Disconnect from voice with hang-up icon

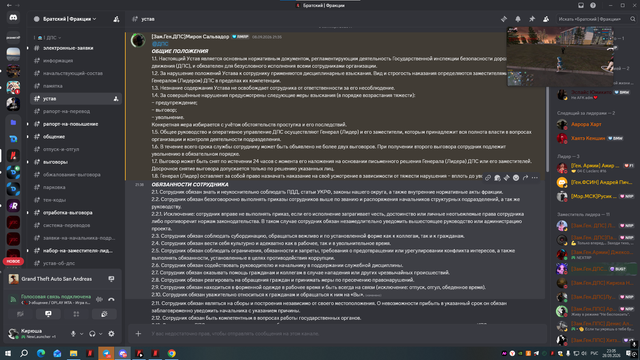click(x=111, y=299)
